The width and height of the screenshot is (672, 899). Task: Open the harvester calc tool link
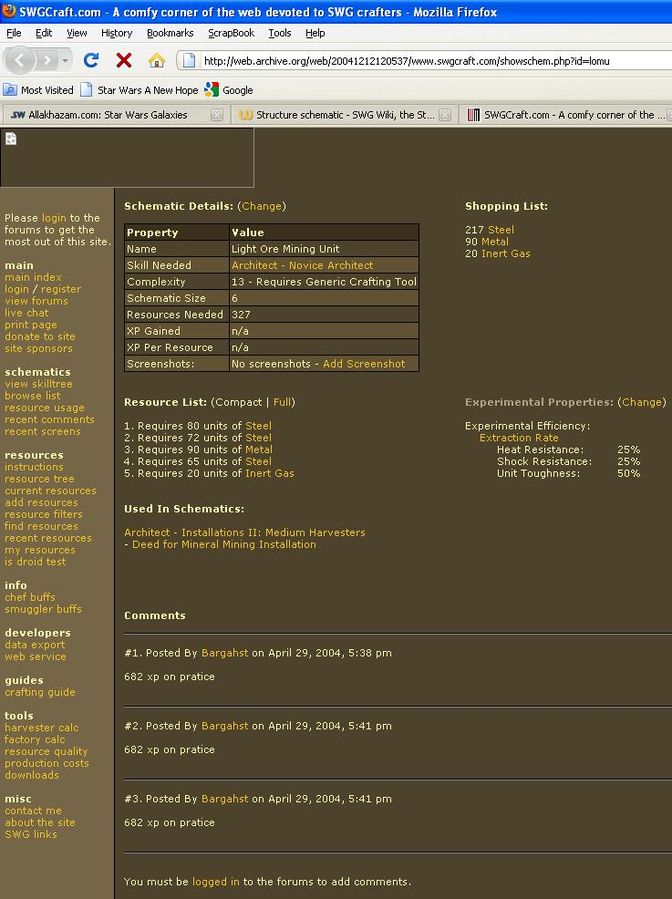[41, 728]
